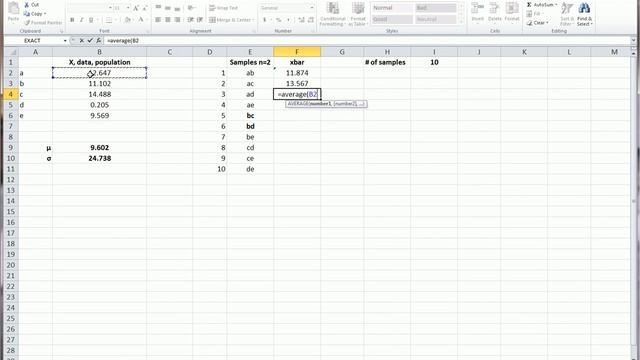Viewport: 640px width, 360px height.
Task: Select the mean value 9.602
Action: 99,148
